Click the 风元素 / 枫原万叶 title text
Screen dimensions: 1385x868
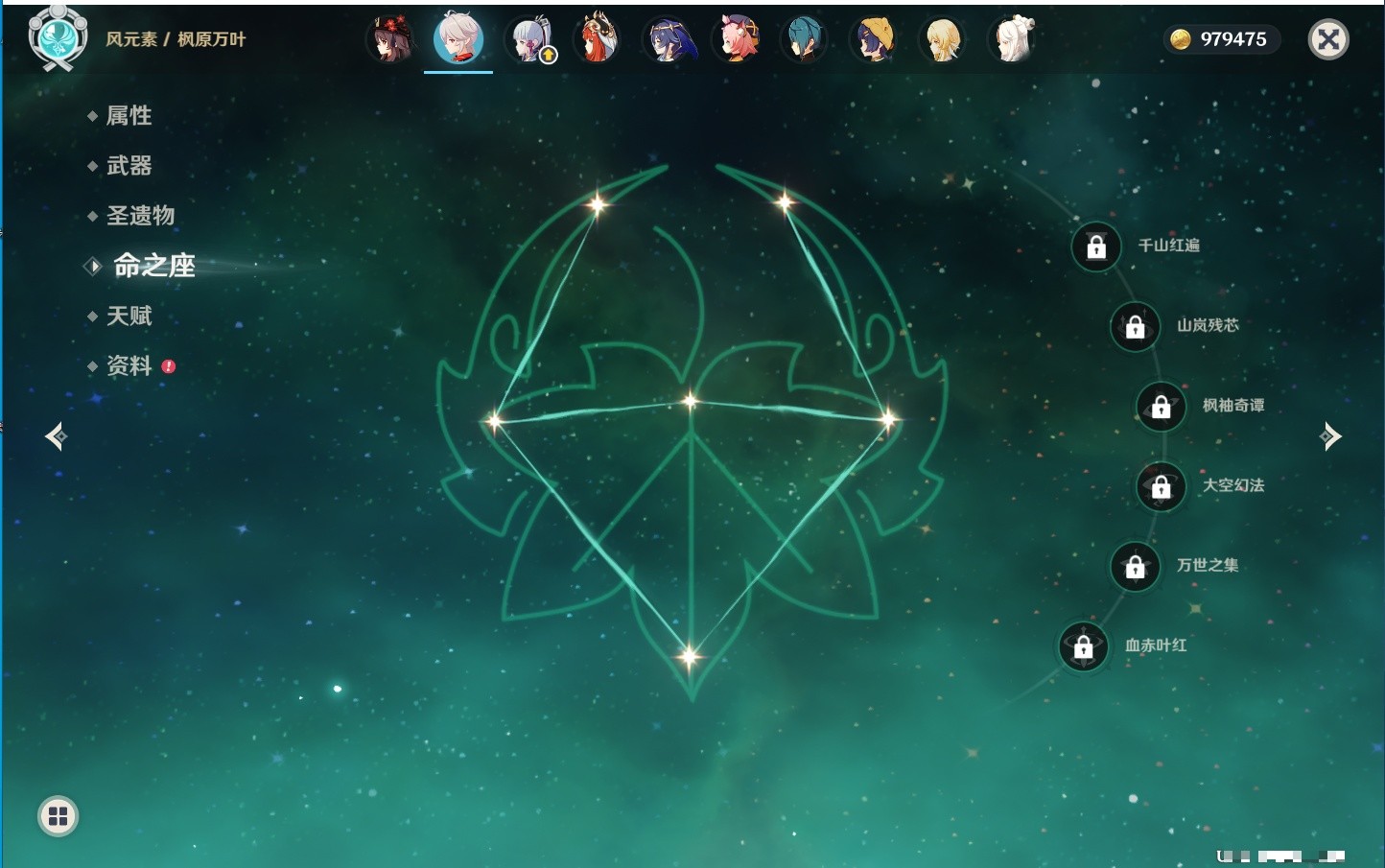coord(176,39)
